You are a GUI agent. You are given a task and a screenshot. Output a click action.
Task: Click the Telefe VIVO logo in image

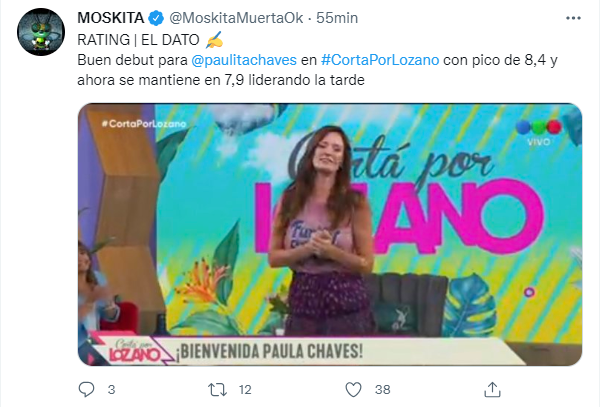[539, 133]
